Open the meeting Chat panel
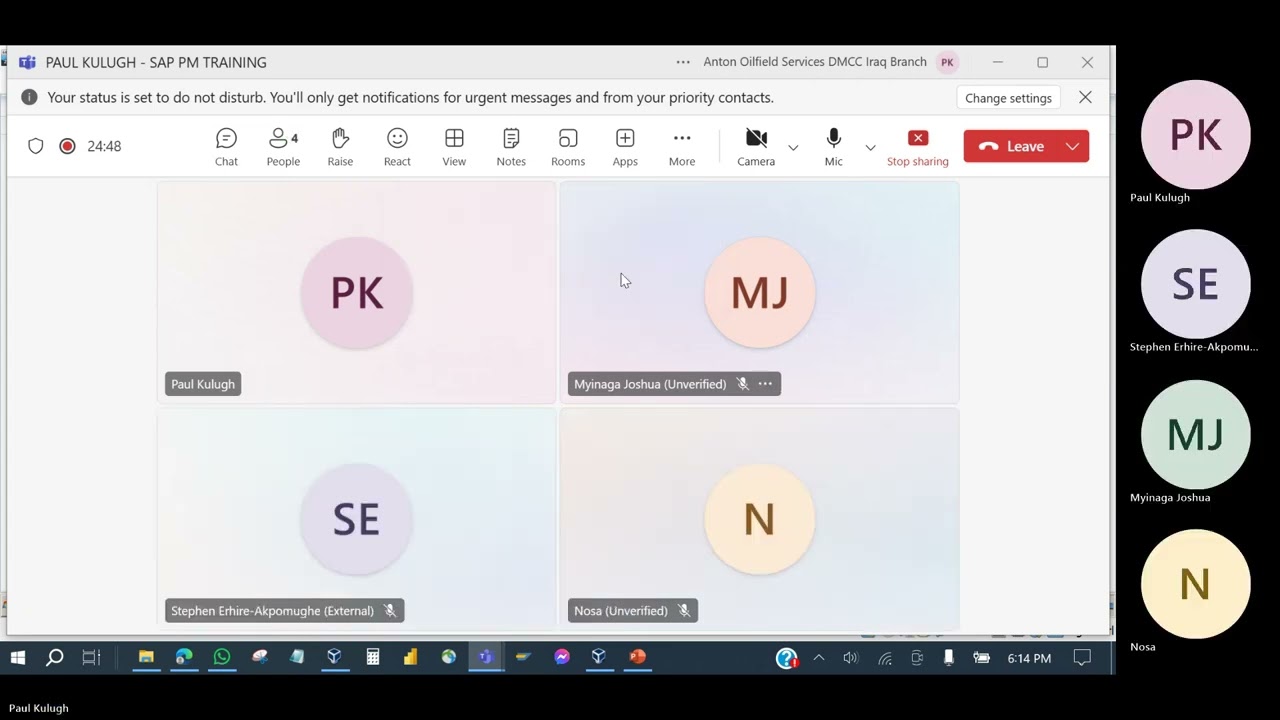 pos(226,147)
